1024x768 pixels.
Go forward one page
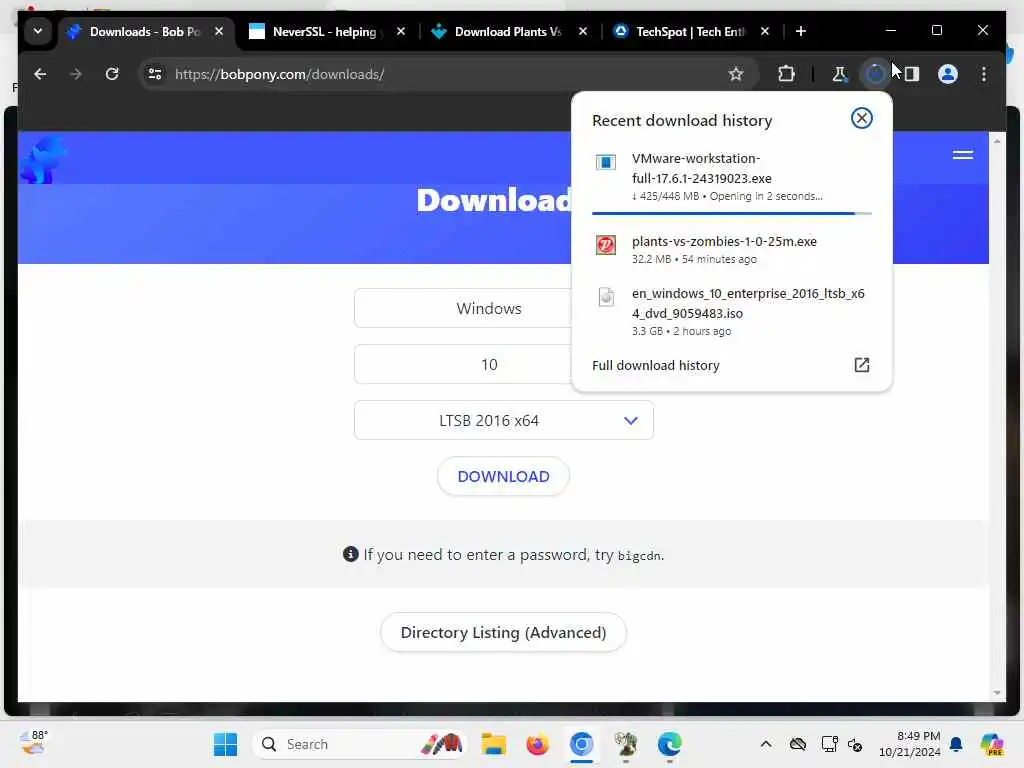(76, 74)
